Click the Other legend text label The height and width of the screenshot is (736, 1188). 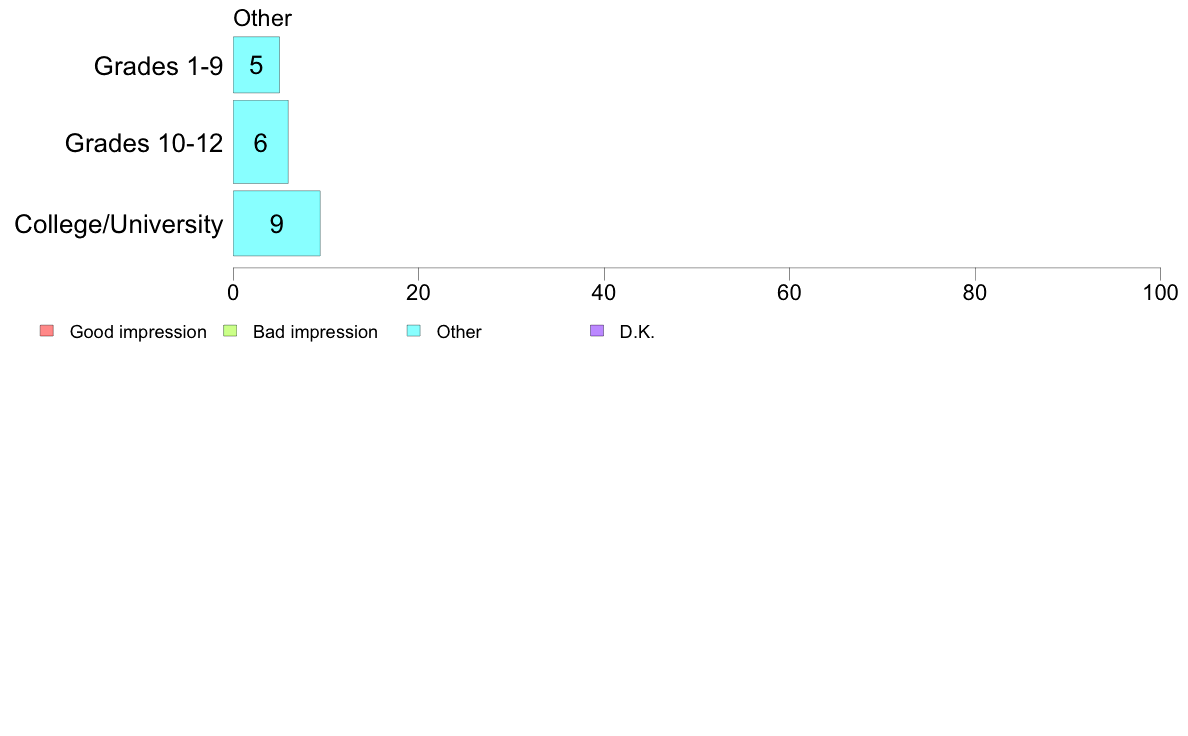click(x=459, y=332)
